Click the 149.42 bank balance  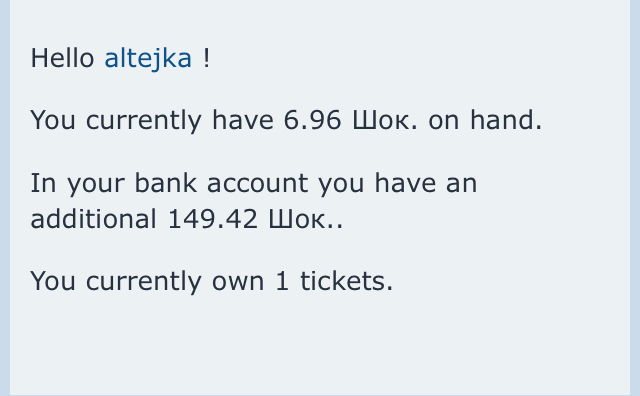coord(212,219)
